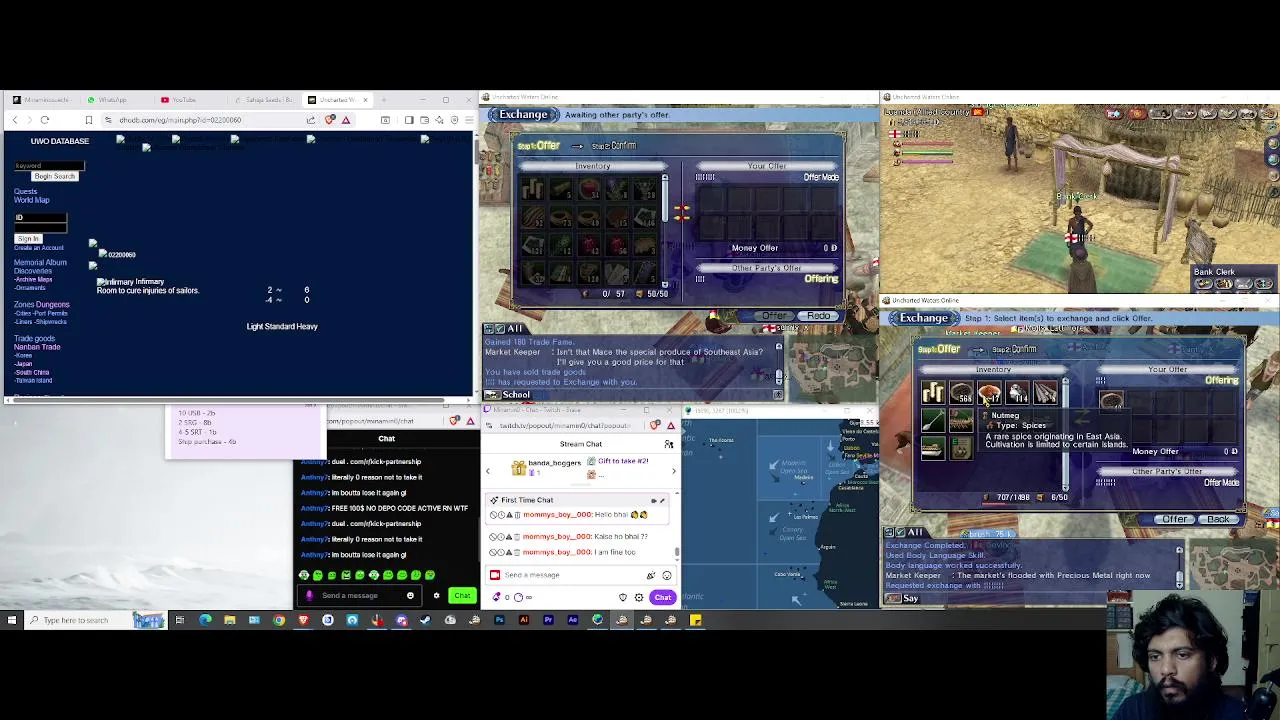
Task: Open Premiere Pro from taskbar
Action: 548,620
